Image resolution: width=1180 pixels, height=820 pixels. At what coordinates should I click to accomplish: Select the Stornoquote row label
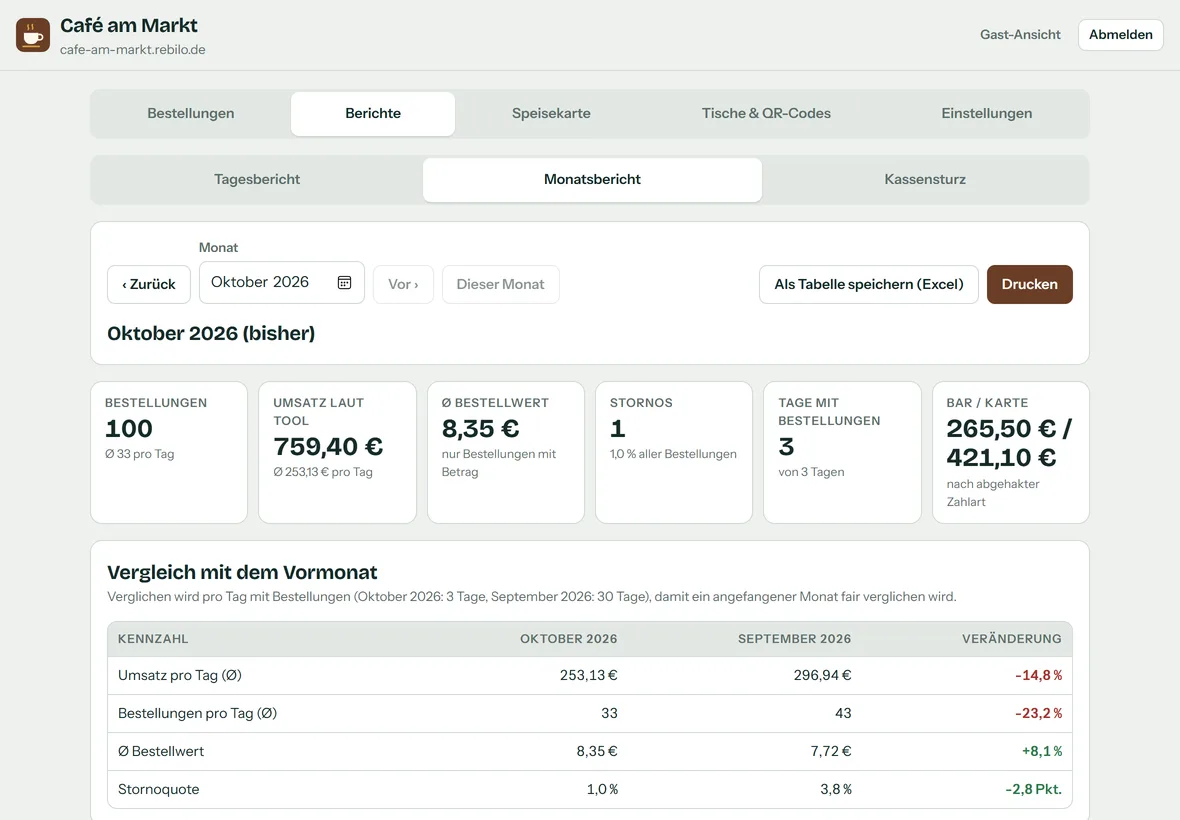pyautogui.click(x=159, y=789)
